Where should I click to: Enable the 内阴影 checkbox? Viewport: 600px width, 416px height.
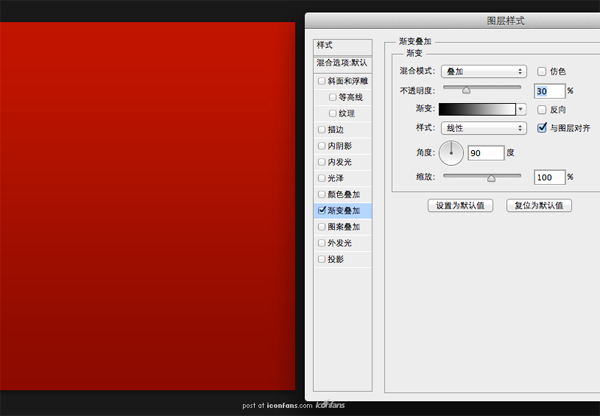(x=321, y=146)
